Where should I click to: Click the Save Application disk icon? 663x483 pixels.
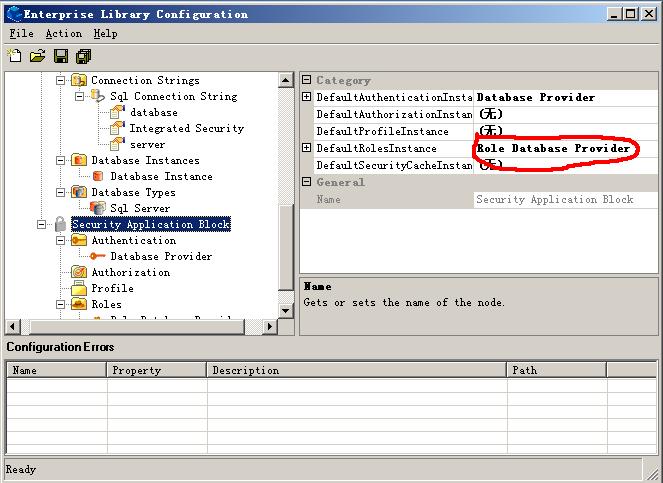click(60, 56)
